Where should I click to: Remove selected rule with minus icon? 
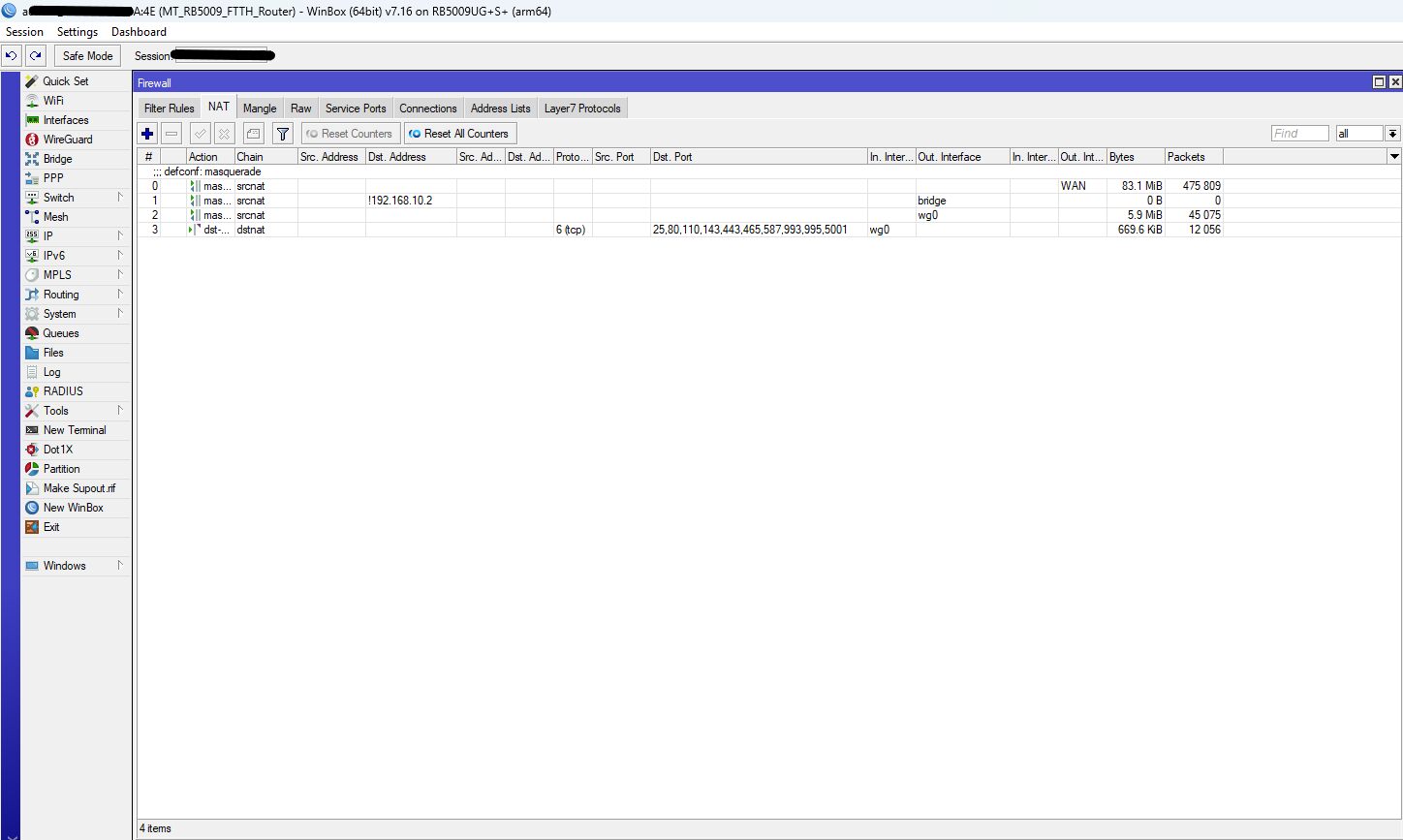pyautogui.click(x=171, y=134)
